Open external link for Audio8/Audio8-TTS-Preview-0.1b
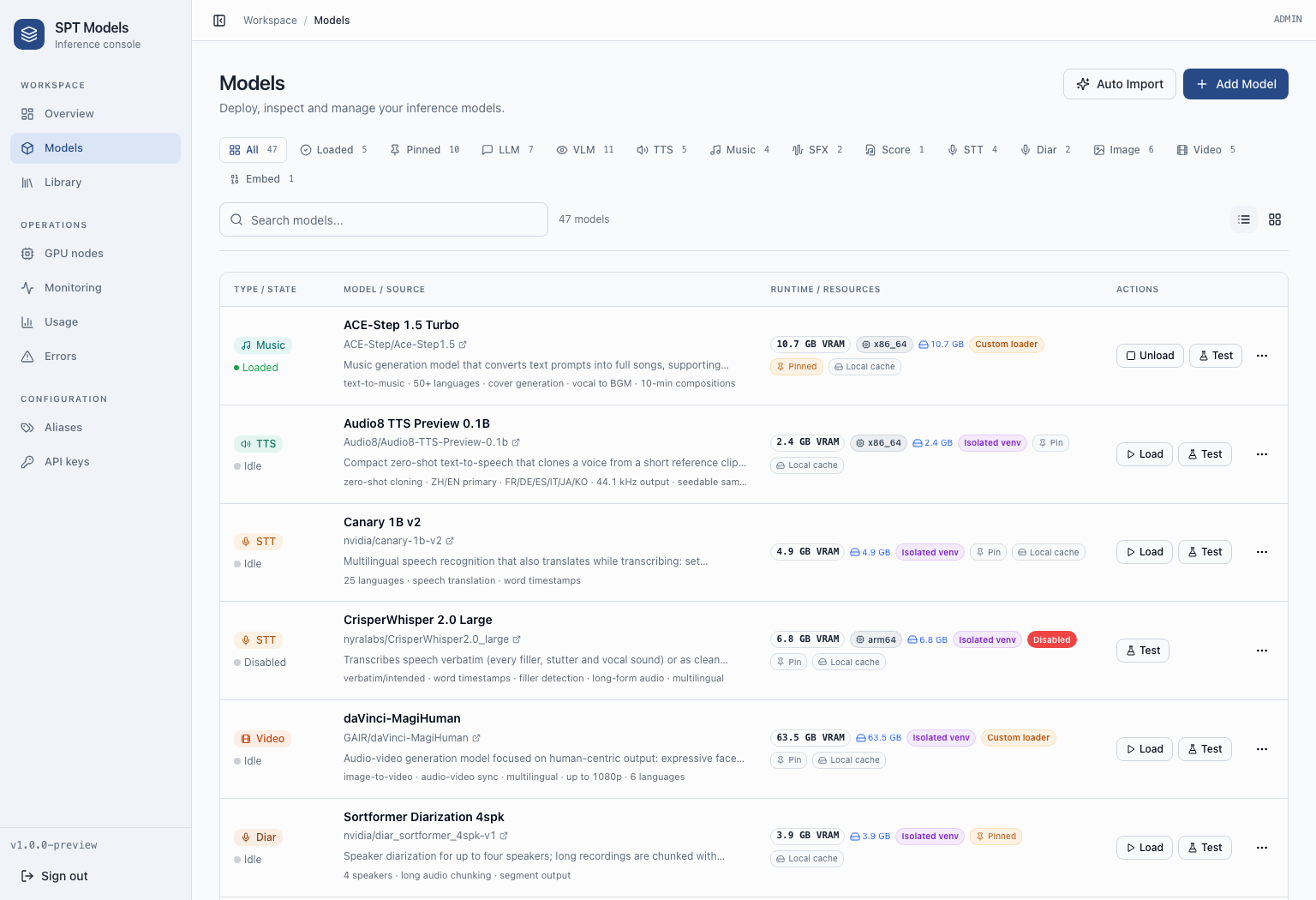The height and width of the screenshot is (900, 1316). (x=516, y=442)
